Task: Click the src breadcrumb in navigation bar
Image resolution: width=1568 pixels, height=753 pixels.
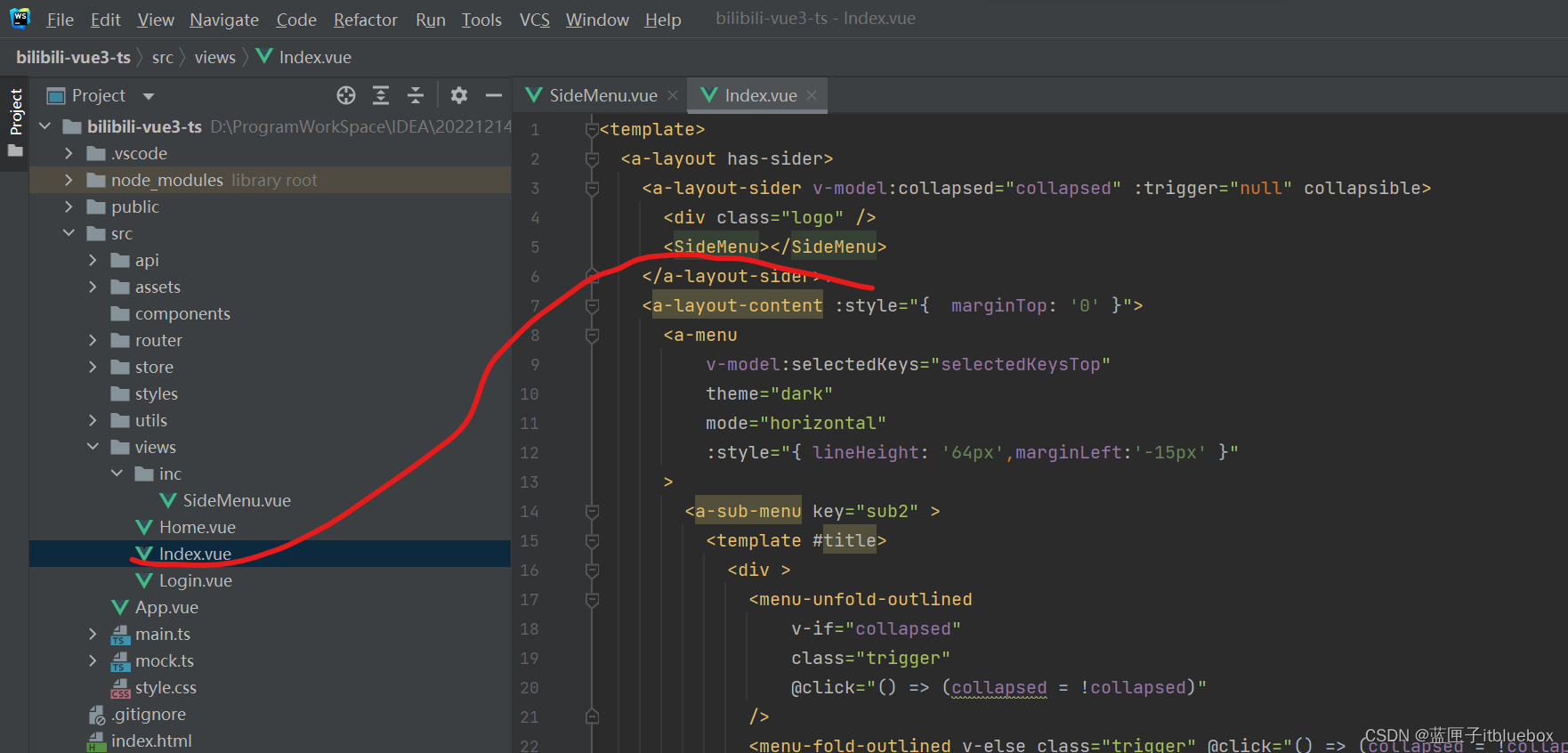Action: [162, 58]
